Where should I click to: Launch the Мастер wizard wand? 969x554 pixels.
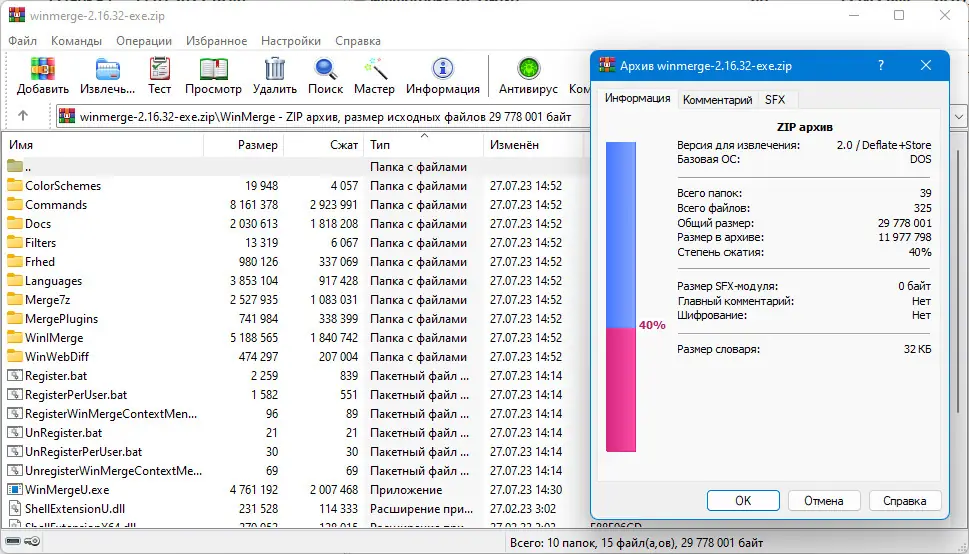click(x=374, y=68)
